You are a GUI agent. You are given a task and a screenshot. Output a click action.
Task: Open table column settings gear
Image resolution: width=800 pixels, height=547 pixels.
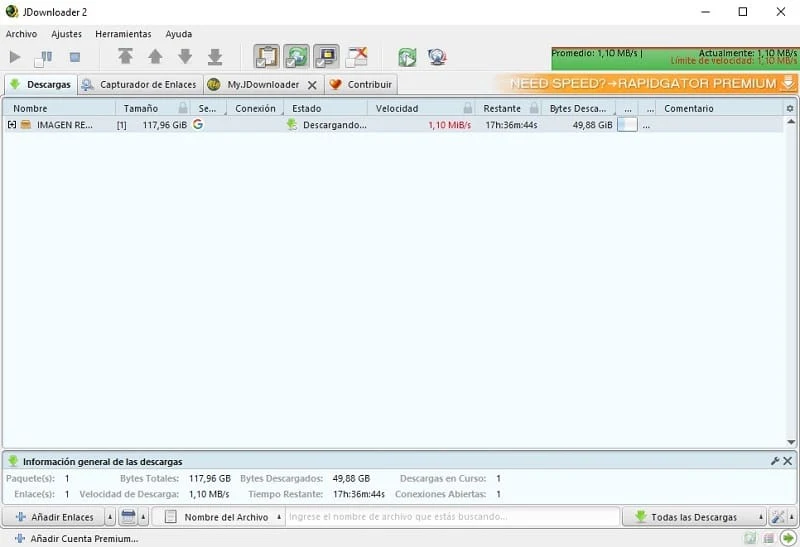[790, 108]
